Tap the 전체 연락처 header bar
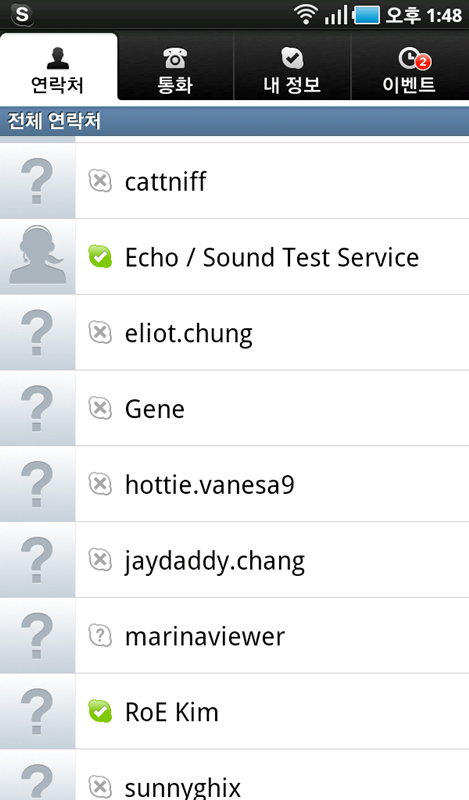The image size is (469, 800). (234, 121)
